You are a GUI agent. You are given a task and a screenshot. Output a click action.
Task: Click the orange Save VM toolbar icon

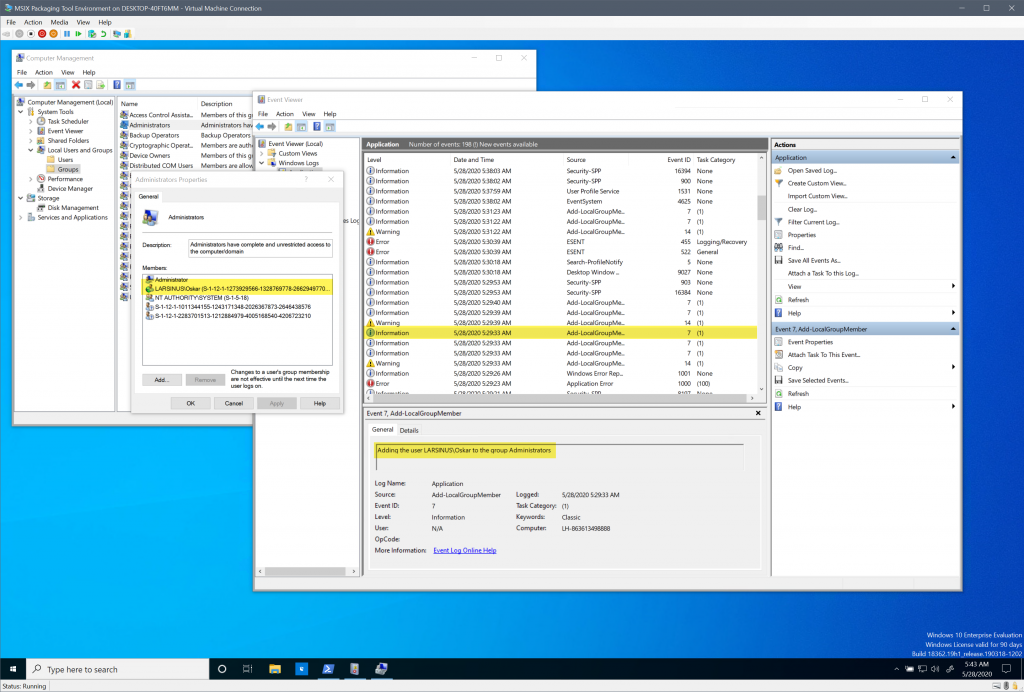[x=54, y=33]
